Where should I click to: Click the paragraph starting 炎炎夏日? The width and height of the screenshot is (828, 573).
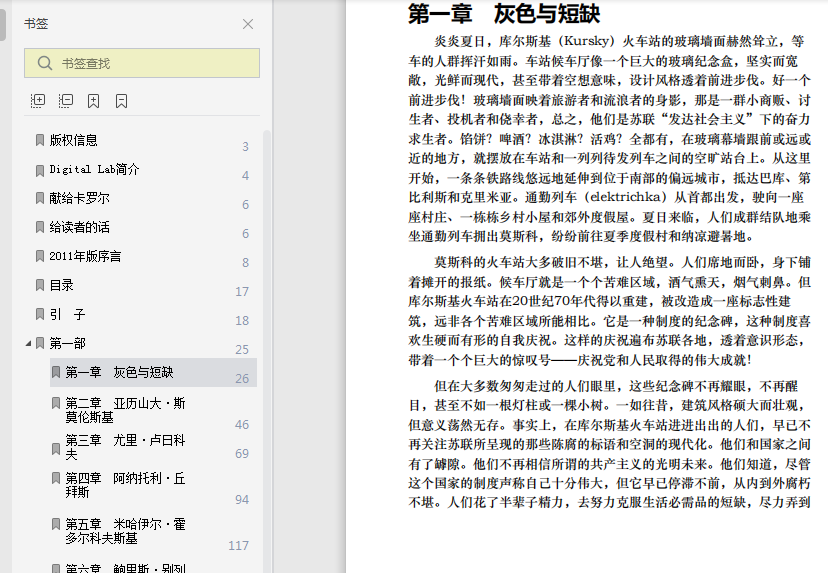(x=609, y=139)
